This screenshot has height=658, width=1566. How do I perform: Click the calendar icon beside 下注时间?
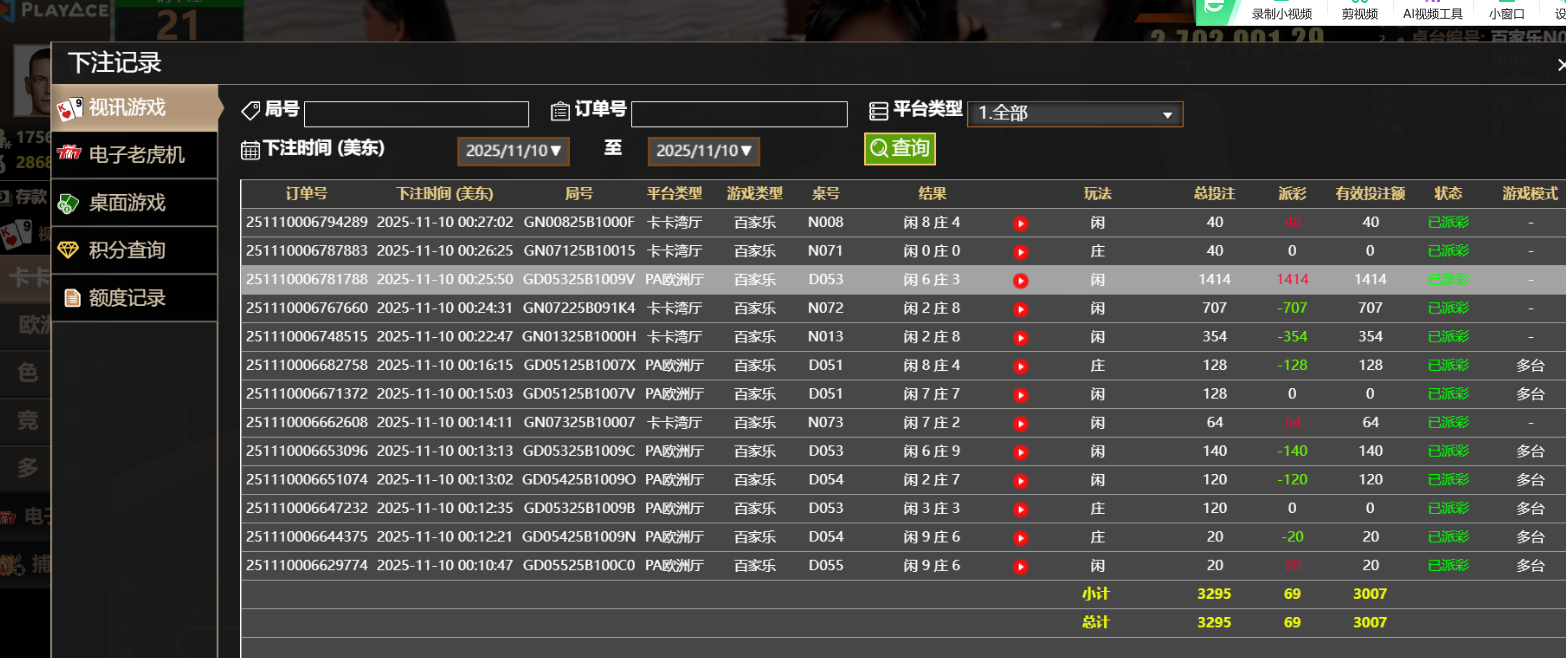click(251, 150)
